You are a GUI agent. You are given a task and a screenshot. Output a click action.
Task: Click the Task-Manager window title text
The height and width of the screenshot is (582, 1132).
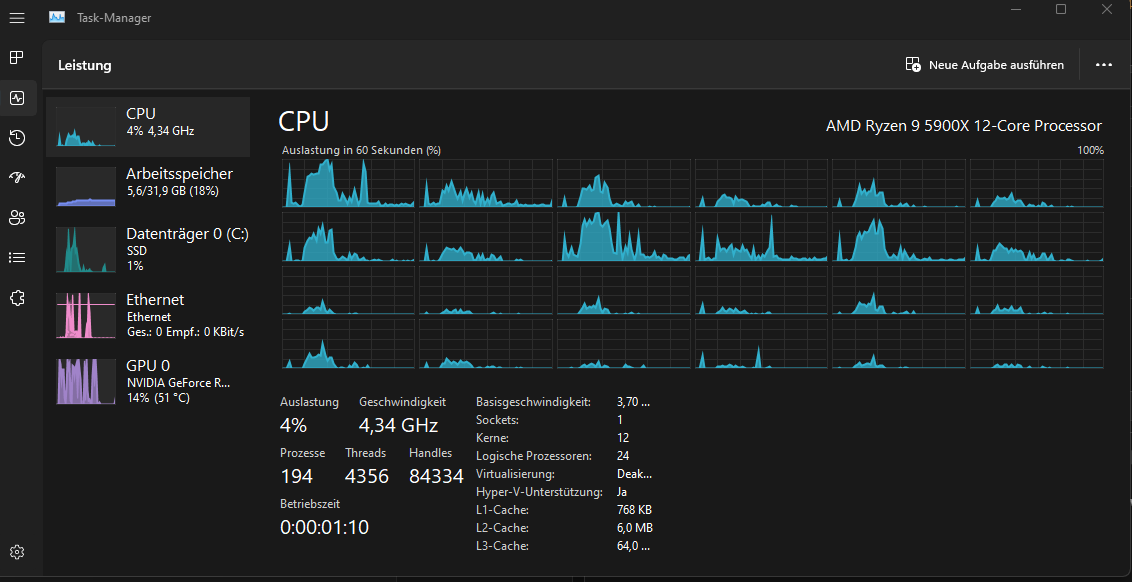coord(114,18)
